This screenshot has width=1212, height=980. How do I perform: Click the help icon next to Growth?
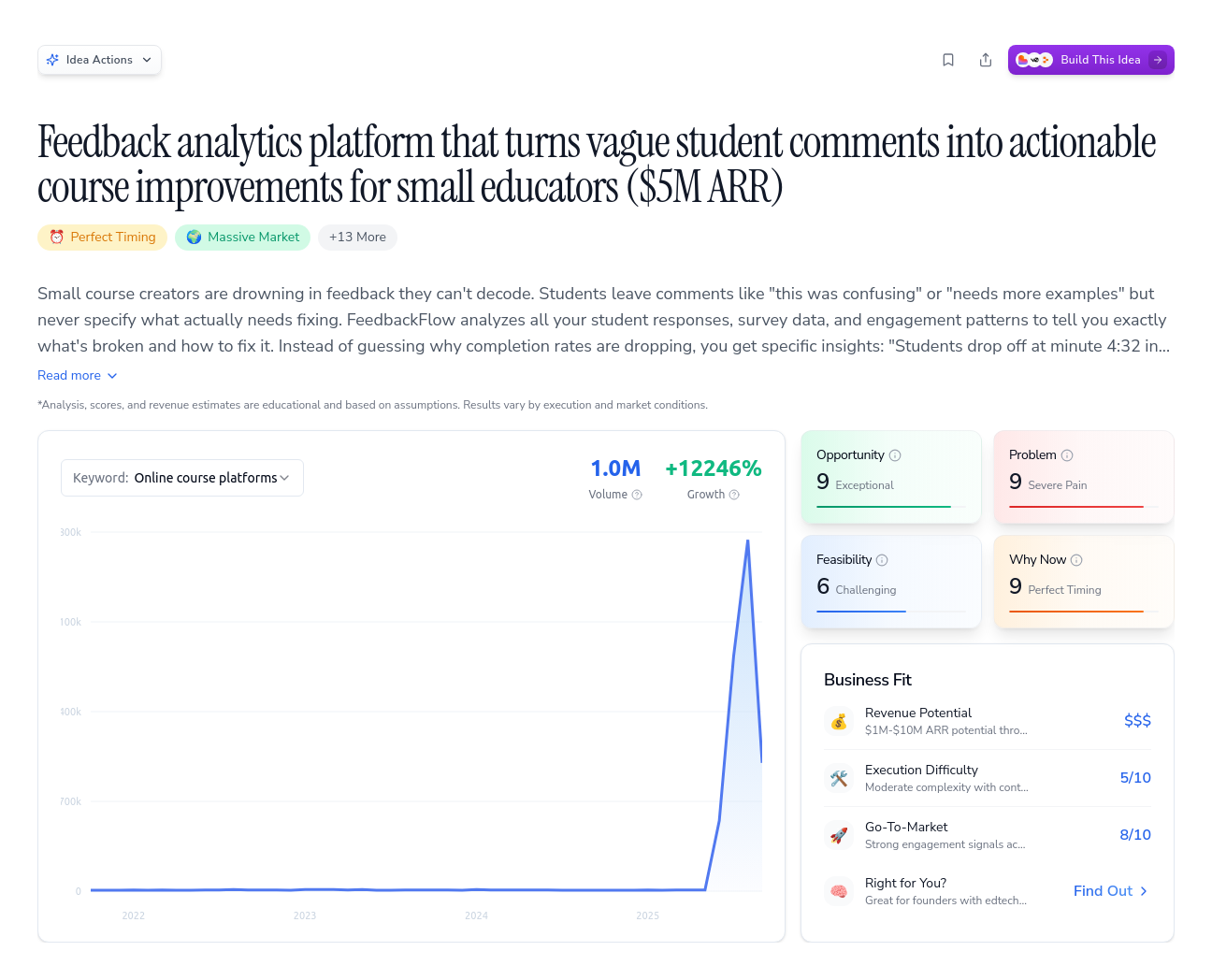coord(735,495)
